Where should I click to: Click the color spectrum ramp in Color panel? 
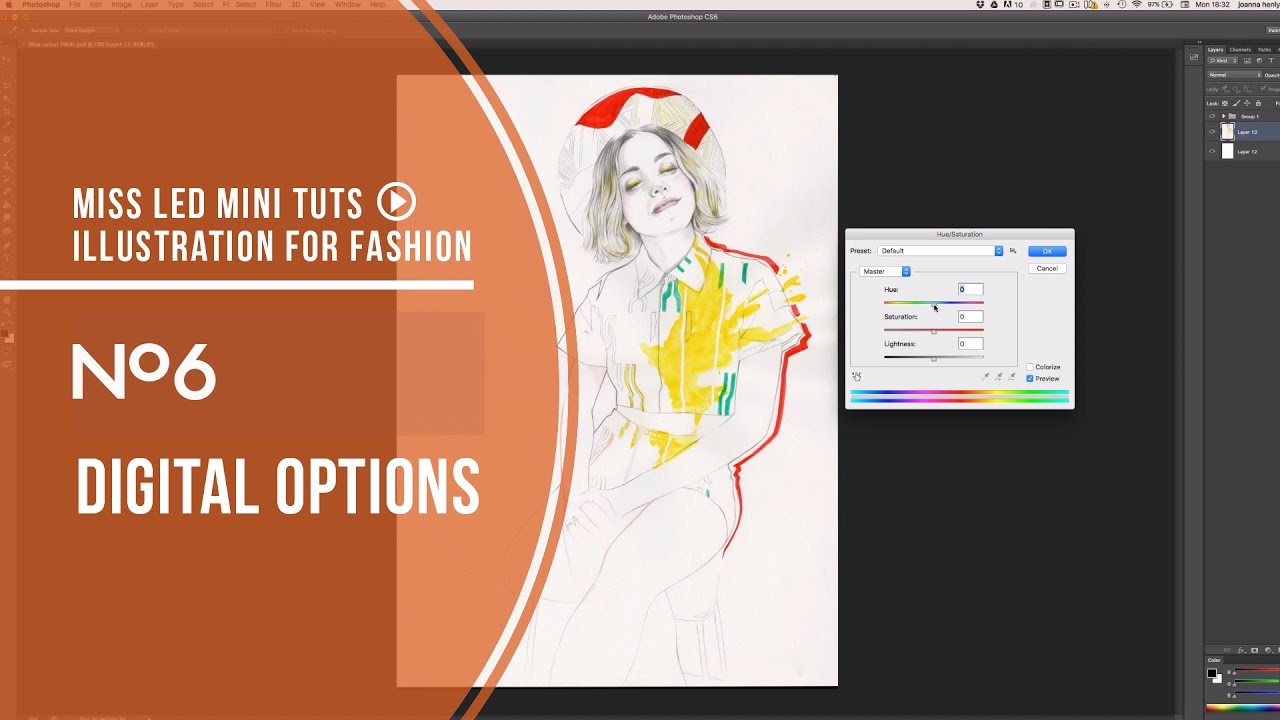click(1243, 708)
